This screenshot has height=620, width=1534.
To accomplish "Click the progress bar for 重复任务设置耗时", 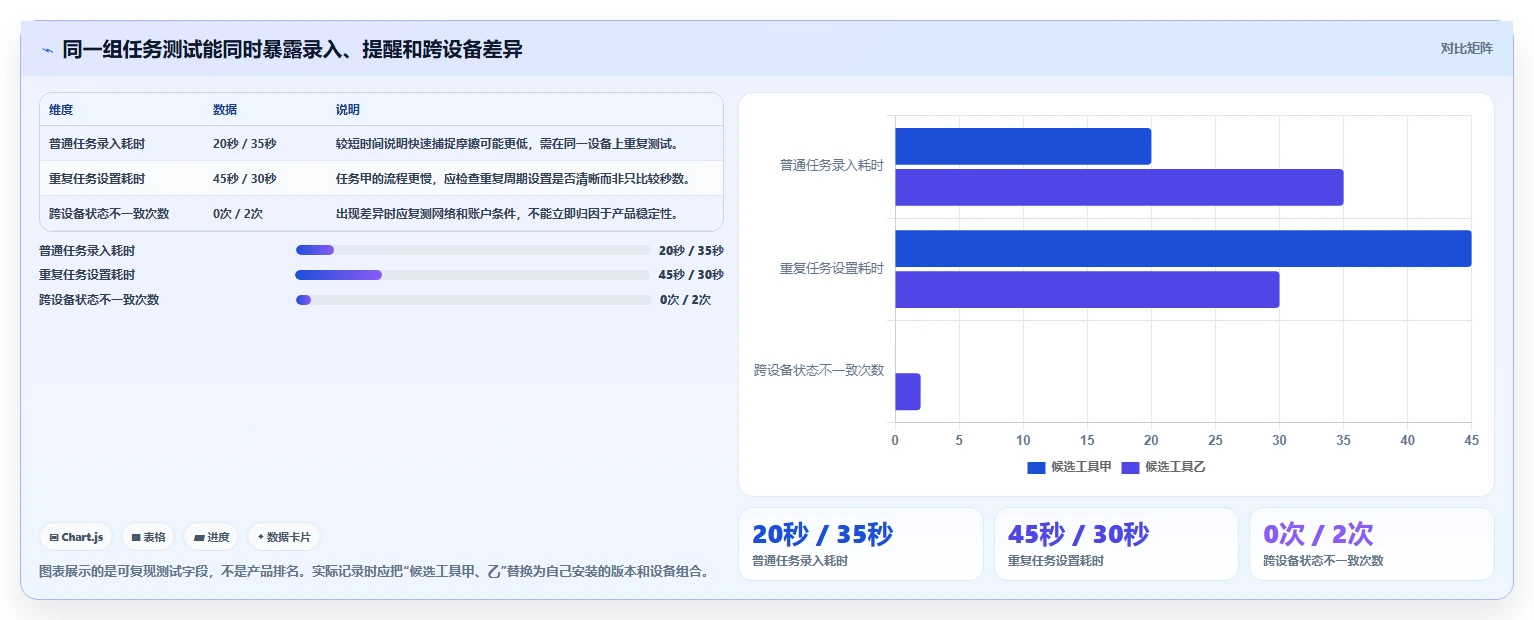I will click(473, 275).
